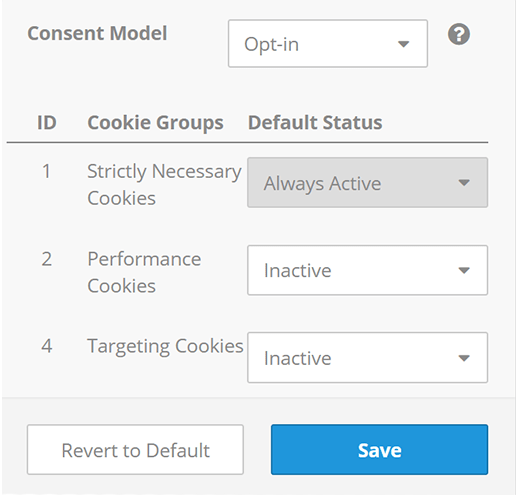
Task: Select the Performance Cookies group label
Action: point(144,272)
